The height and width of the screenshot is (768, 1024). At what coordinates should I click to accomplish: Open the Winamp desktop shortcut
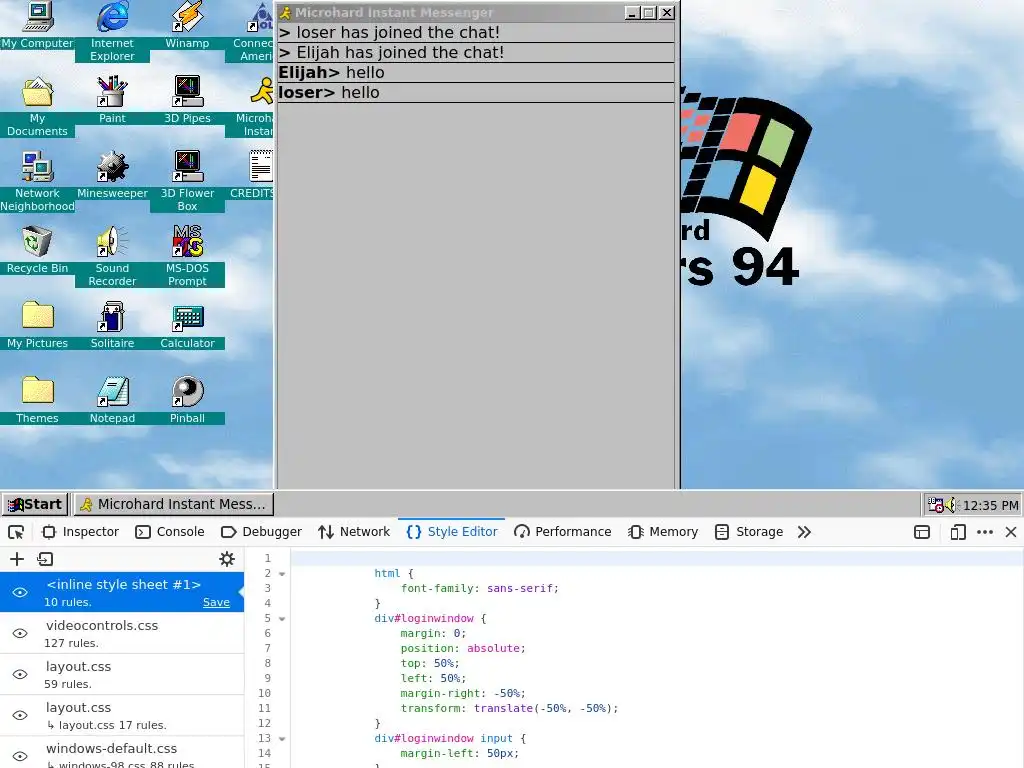pyautogui.click(x=187, y=25)
